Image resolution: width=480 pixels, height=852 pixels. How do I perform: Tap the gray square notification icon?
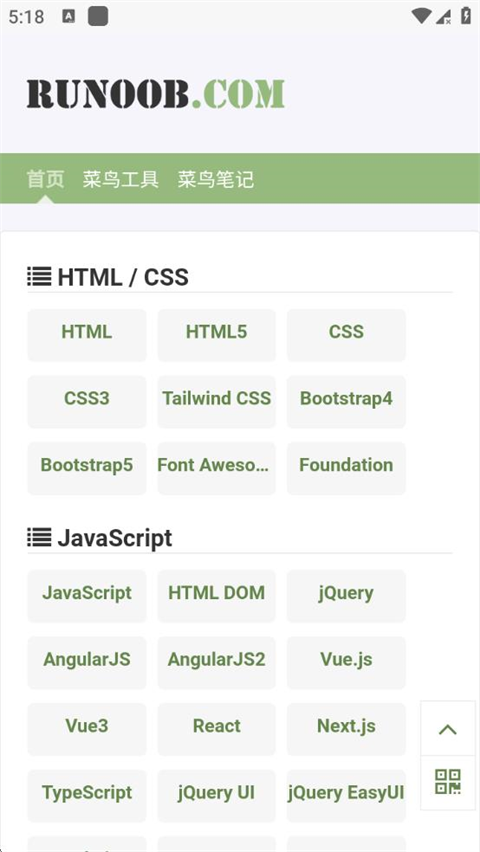[x=98, y=16]
